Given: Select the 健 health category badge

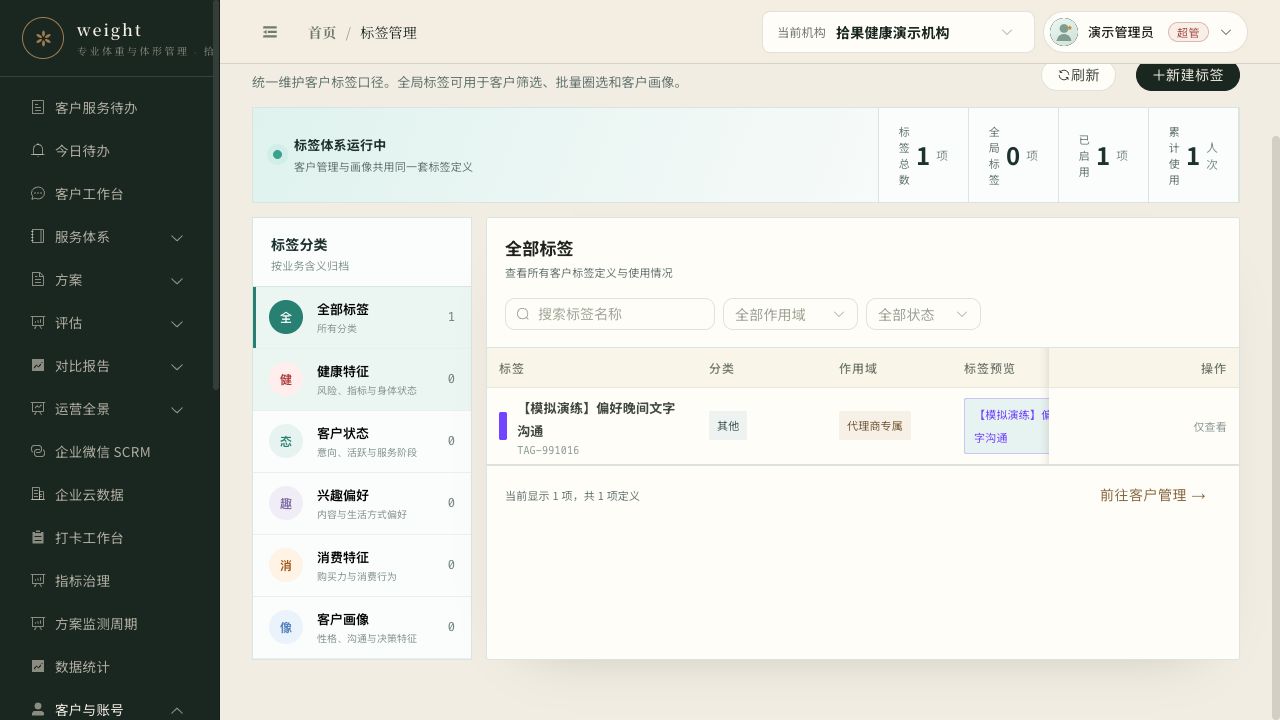Looking at the screenshot, I should coord(286,379).
